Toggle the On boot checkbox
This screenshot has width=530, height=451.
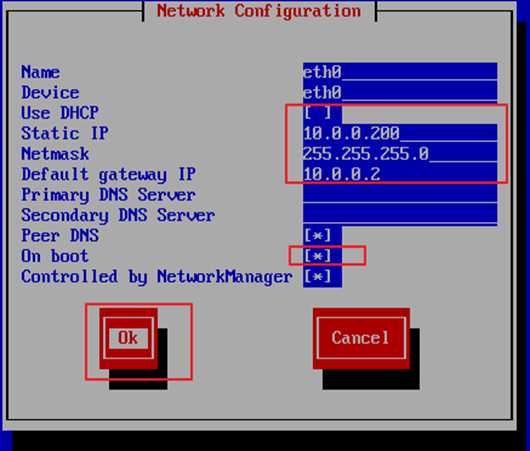(x=317, y=256)
